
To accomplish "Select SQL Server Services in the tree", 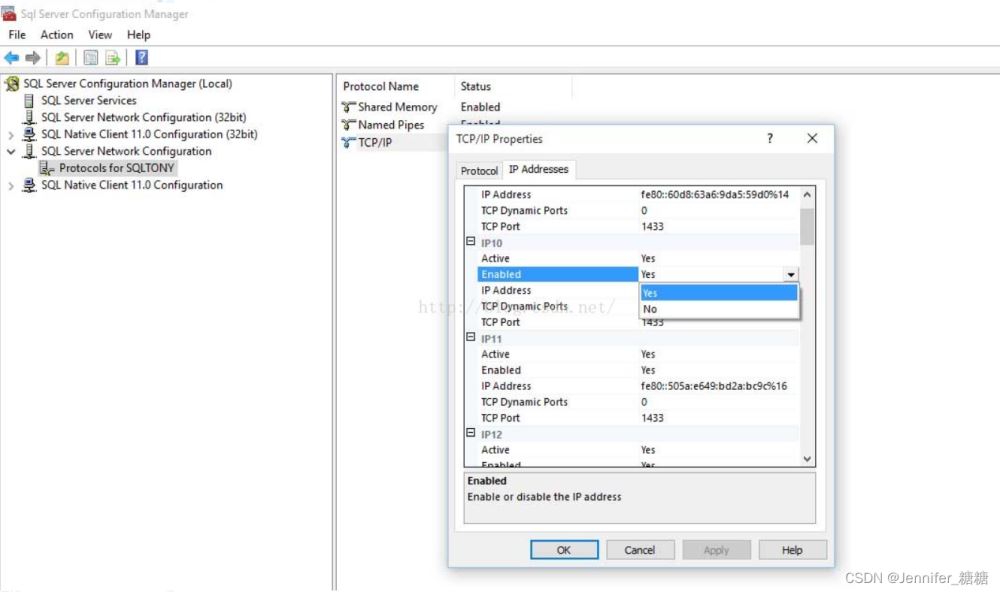I will pos(89,101).
